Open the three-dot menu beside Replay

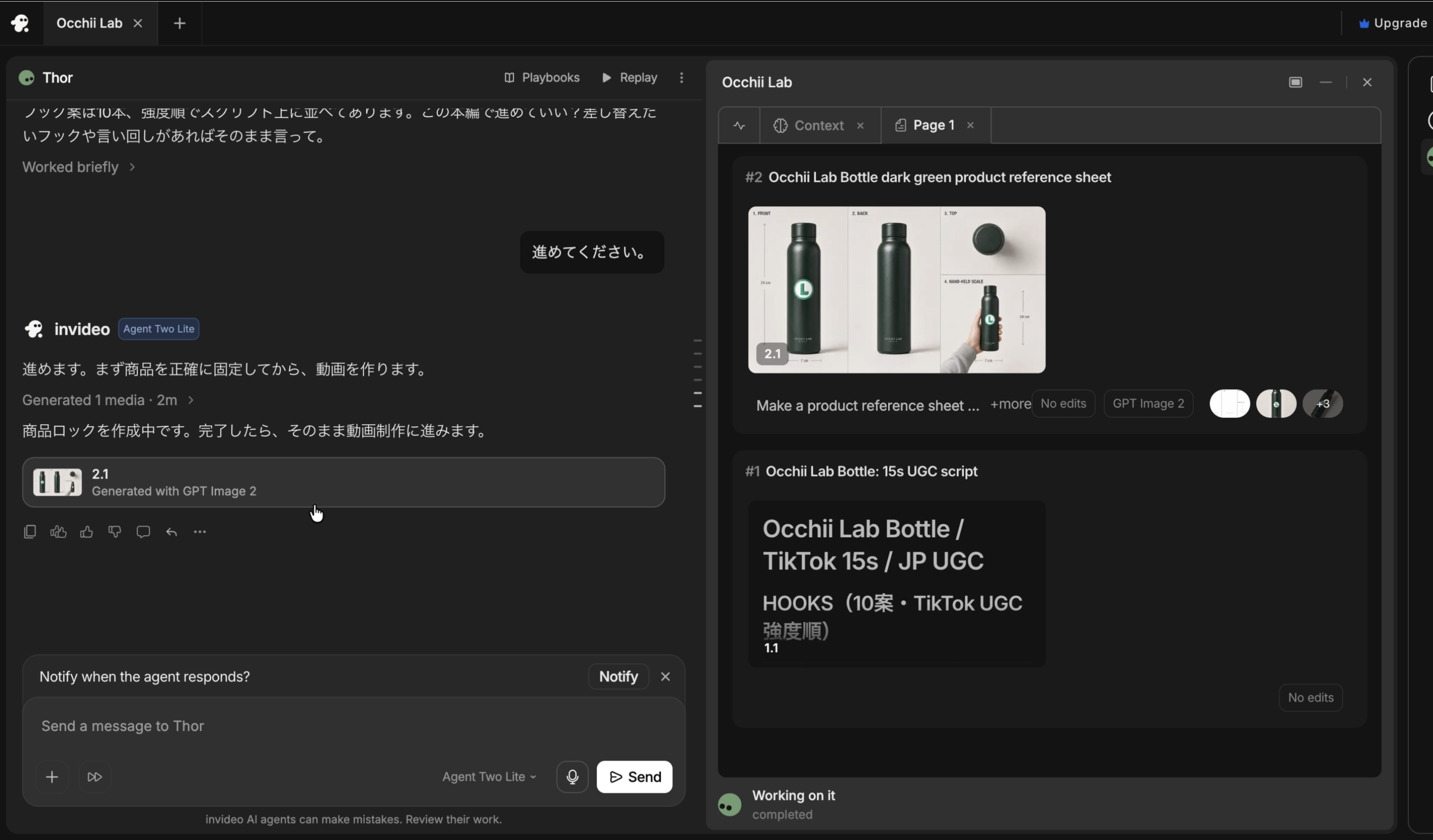[x=681, y=77]
